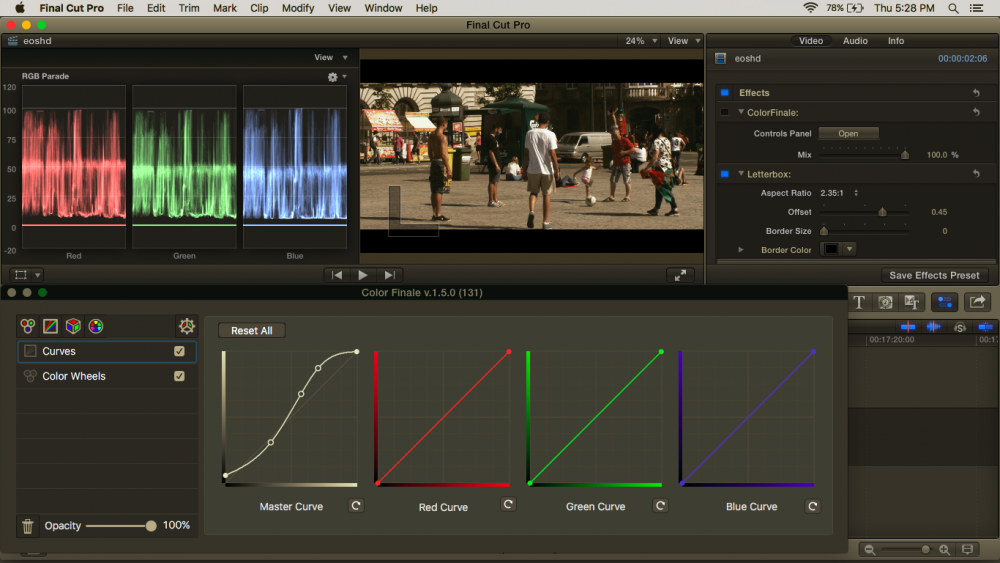This screenshot has height=563, width=1000.
Task: Click the Reset All button
Action: pyautogui.click(x=252, y=330)
